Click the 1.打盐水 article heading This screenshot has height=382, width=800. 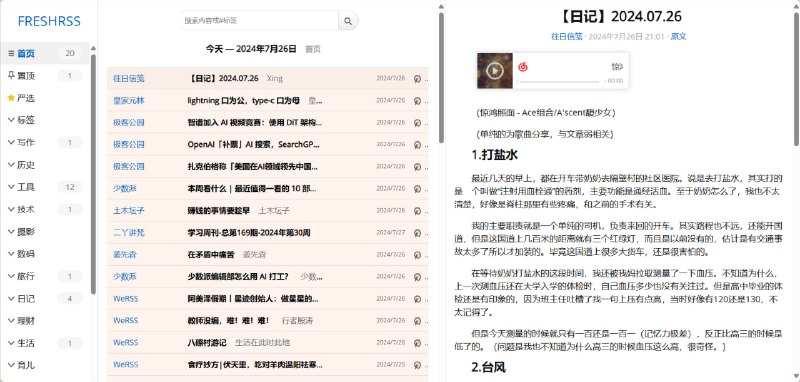pos(494,155)
